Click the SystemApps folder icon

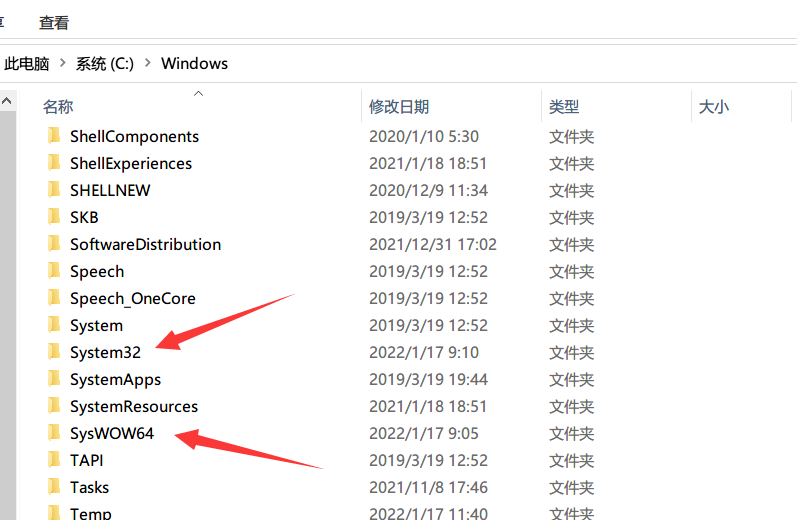(x=54, y=379)
